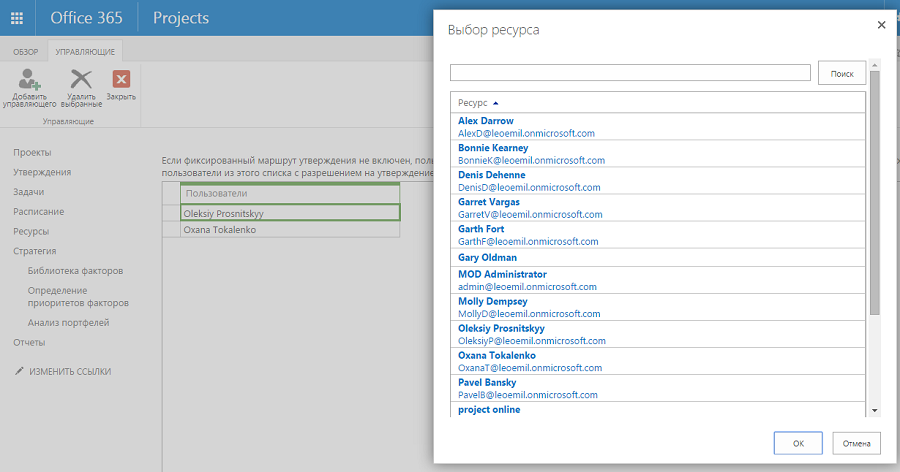Viewport: 900px width, 472px height.
Task: Click the OxanaT@leoemil.onmicrosoft.com address
Action: 530,367
